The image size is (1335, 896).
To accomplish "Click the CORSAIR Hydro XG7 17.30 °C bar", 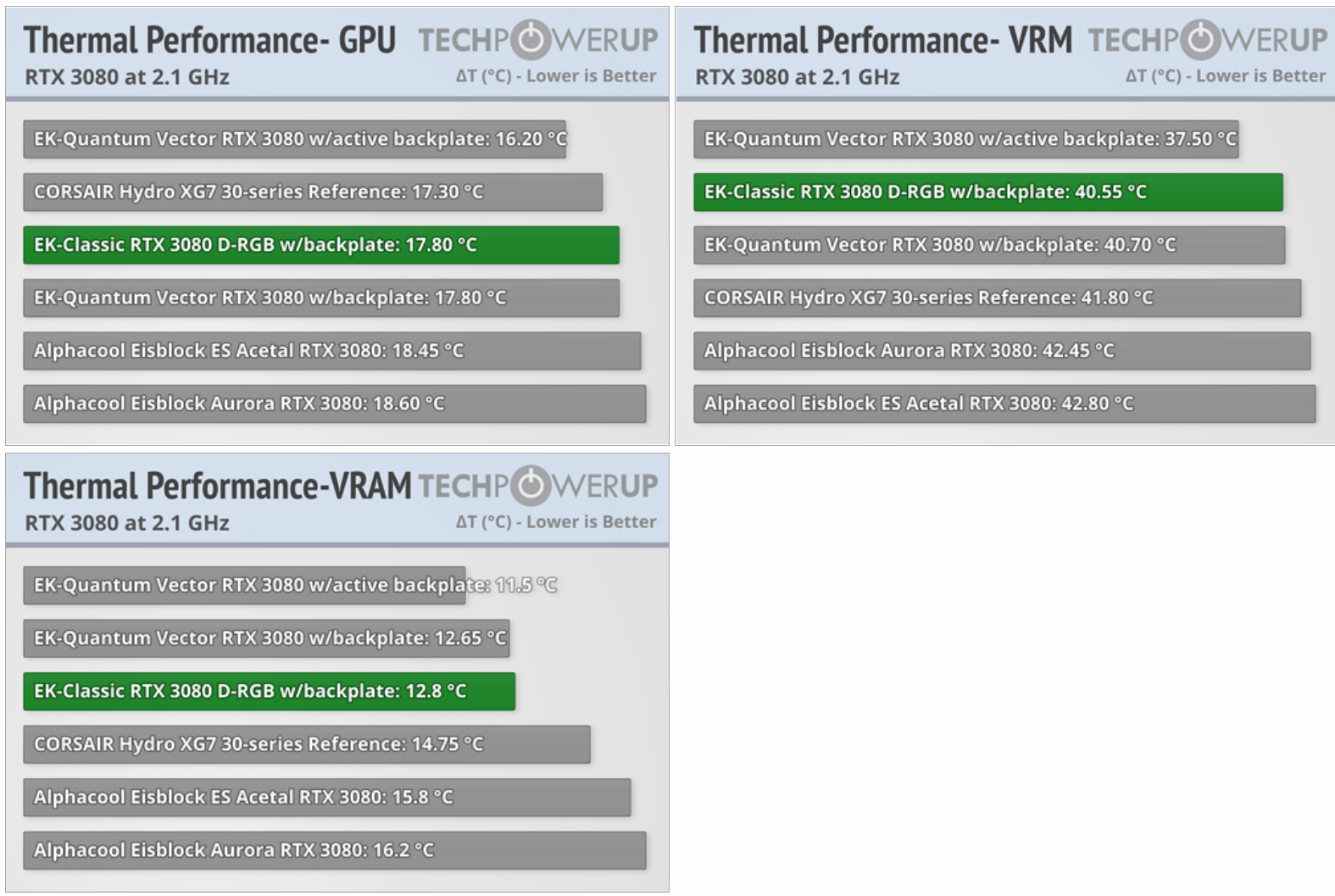I will 312,192.
